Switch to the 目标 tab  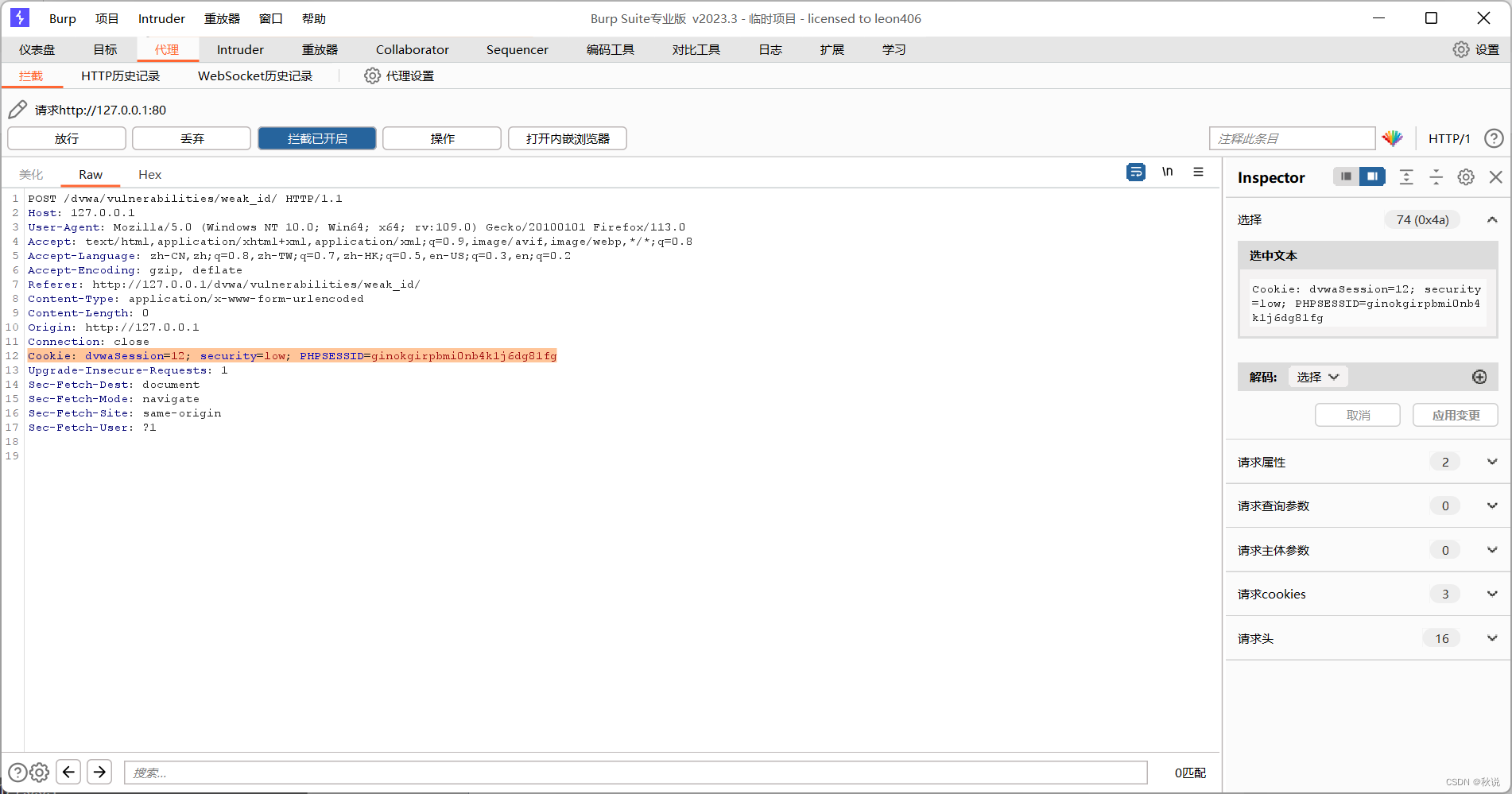(x=105, y=49)
